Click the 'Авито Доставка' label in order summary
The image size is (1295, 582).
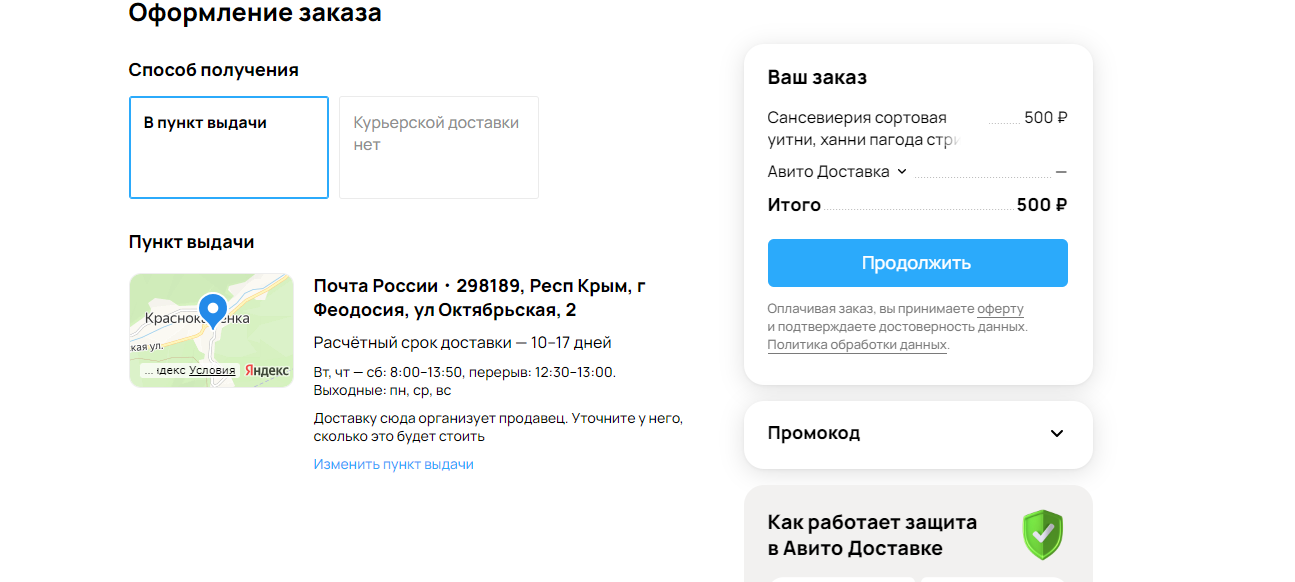coord(829,171)
